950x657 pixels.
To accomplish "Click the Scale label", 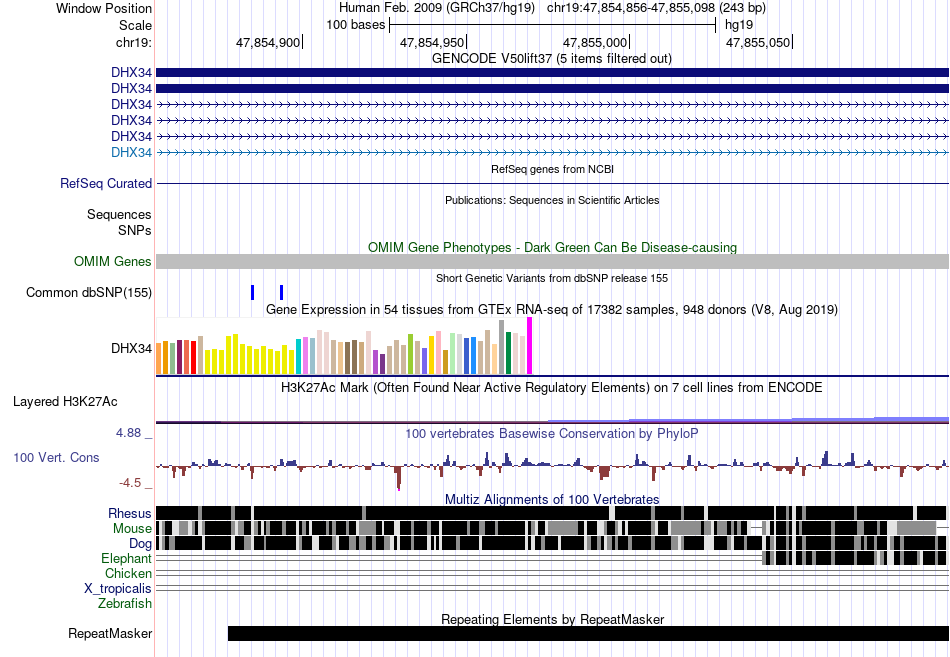I will (x=135, y=25).
